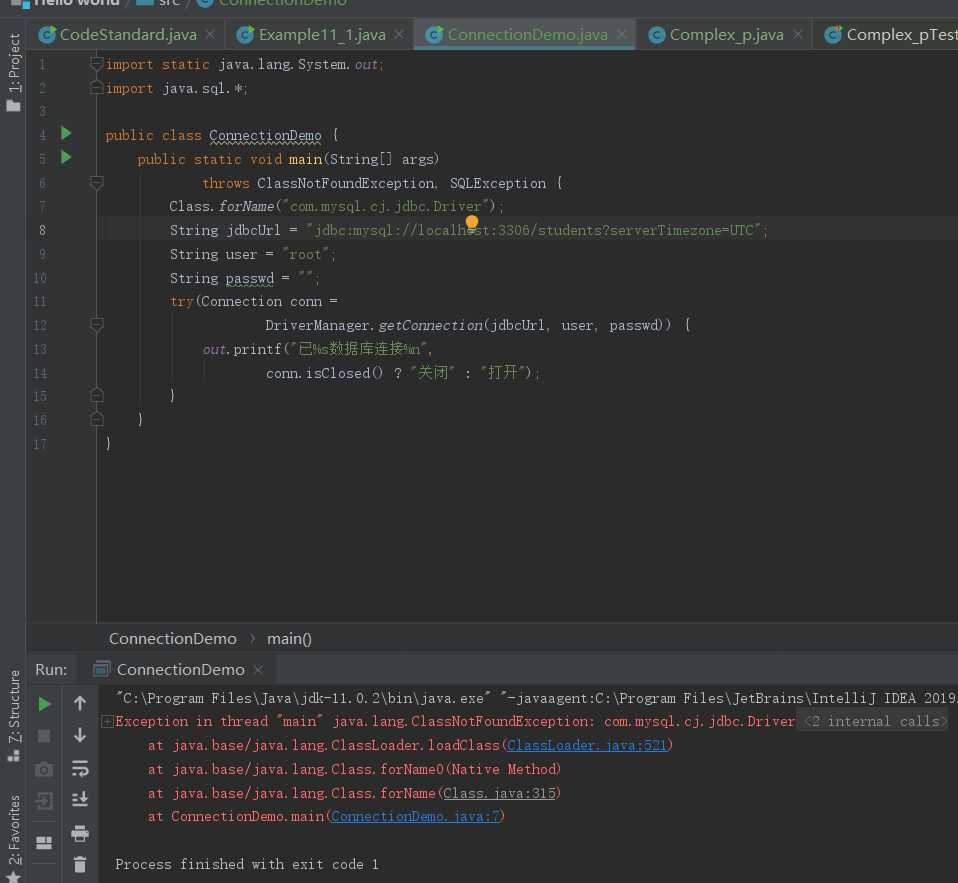Toggle the Favorites tool window sidebar button

tap(13, 832)
